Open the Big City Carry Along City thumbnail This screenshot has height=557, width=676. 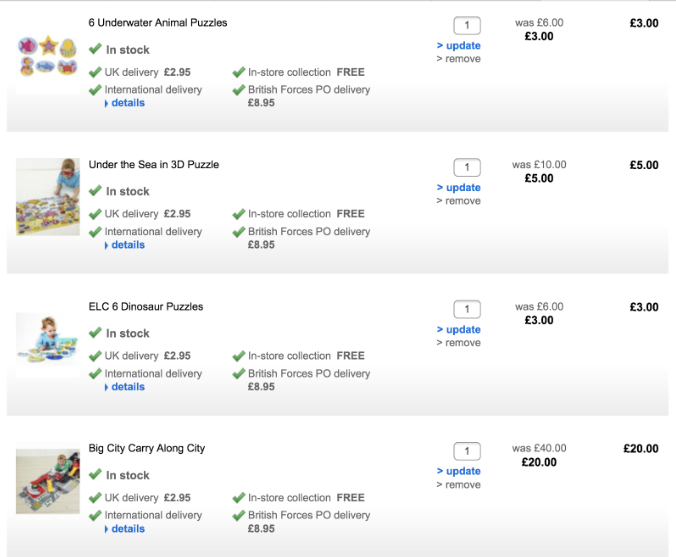click(x=47, y=482)
